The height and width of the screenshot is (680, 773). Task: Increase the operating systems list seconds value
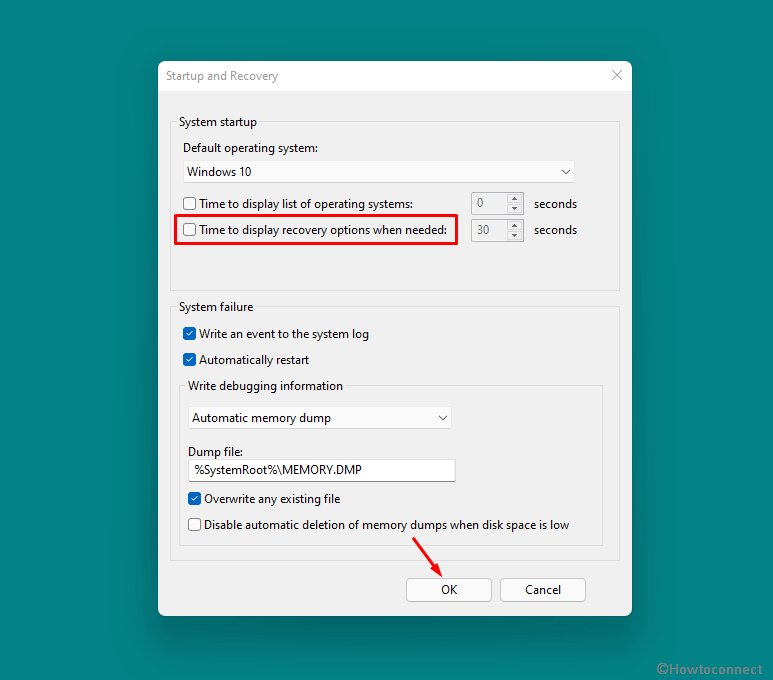[x=515, y=198]
